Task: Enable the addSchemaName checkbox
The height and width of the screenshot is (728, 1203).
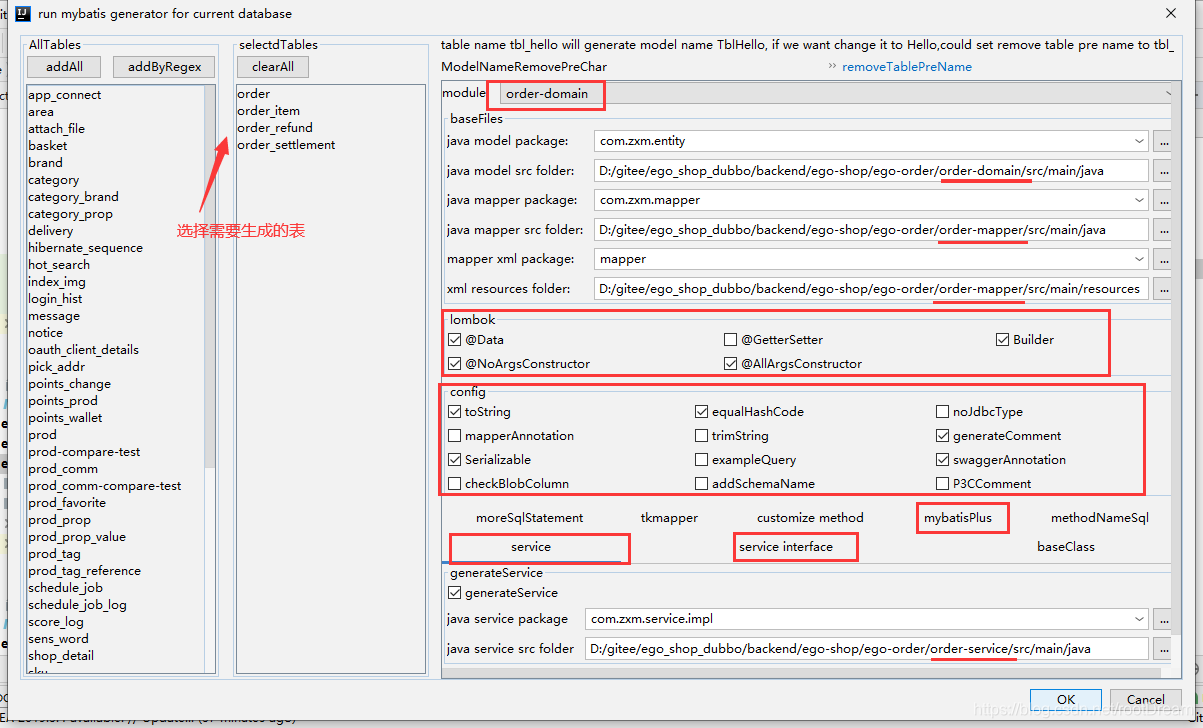Action: pyautogui.click(x=702, y=484)
